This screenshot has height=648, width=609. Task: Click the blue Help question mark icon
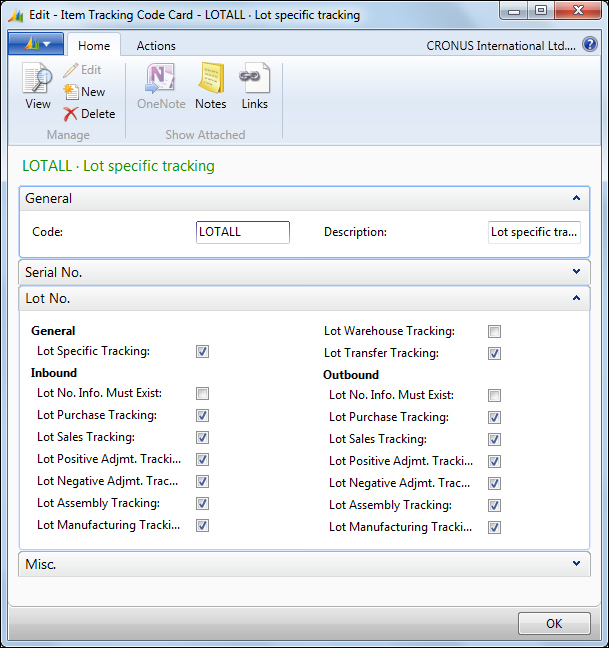pyautogui.click(x=590, y=44)
